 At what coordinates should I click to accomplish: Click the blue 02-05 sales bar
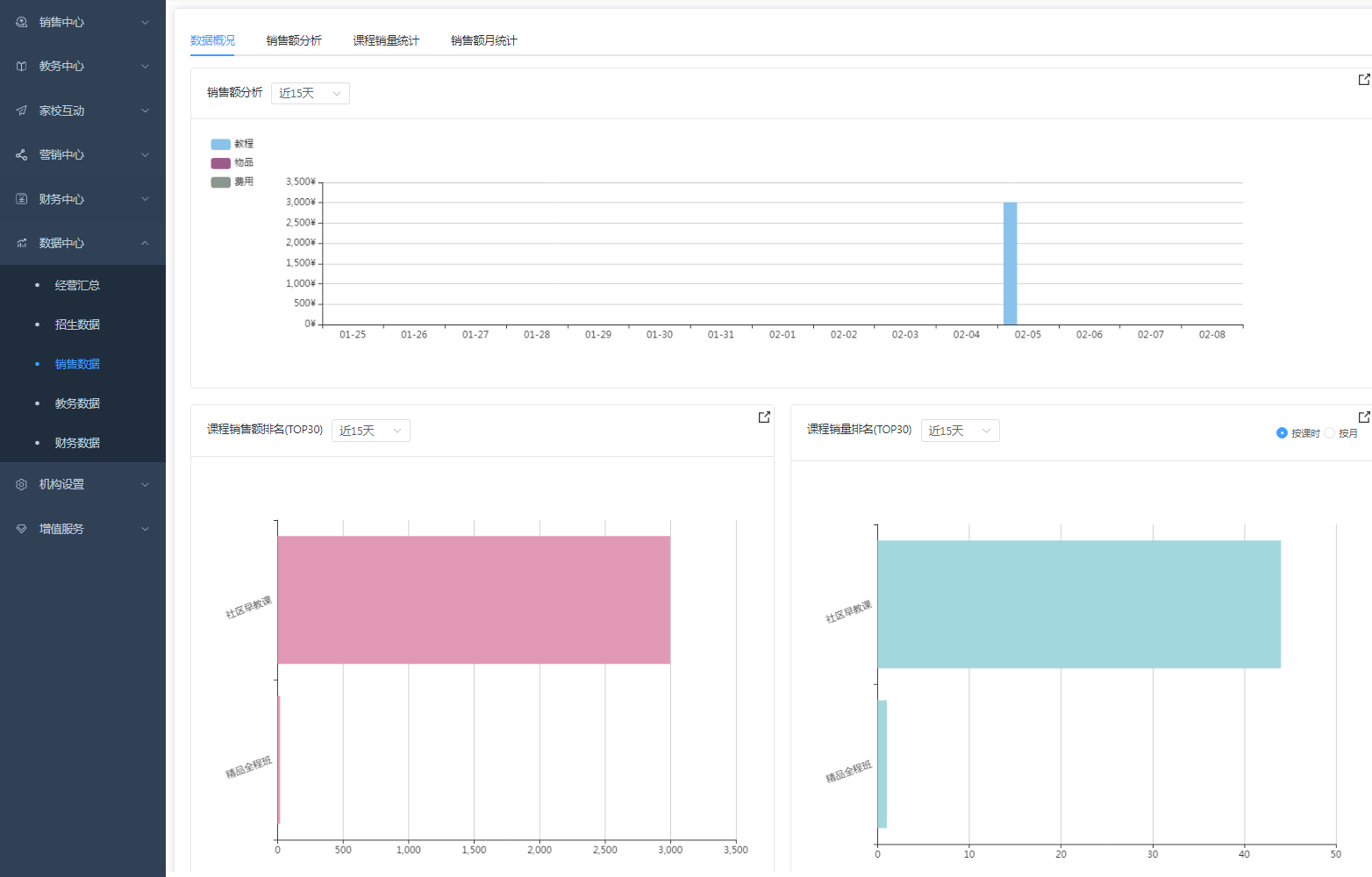1011,263
